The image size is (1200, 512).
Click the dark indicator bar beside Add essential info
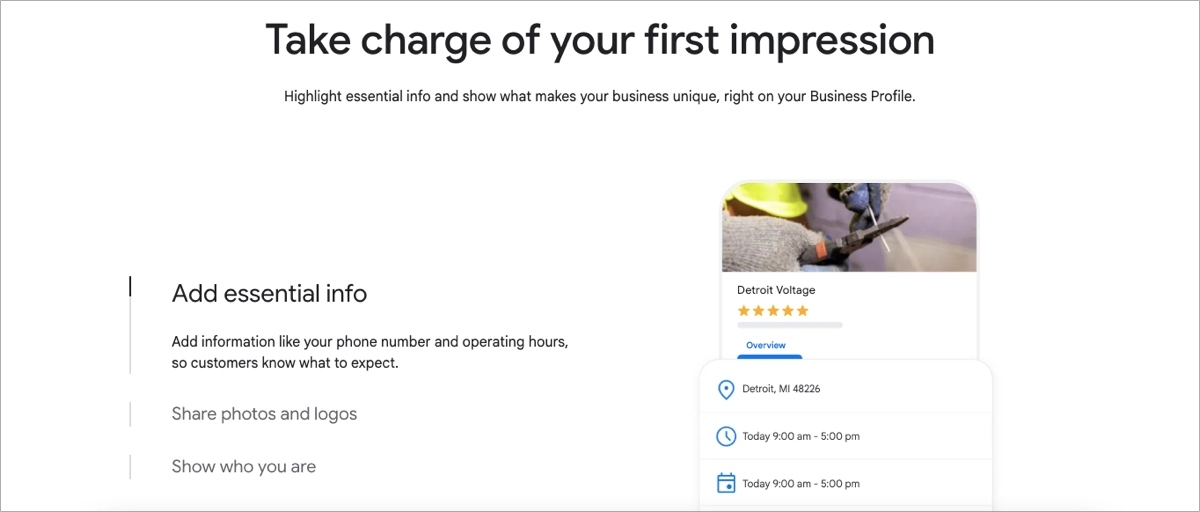[130, 287]
